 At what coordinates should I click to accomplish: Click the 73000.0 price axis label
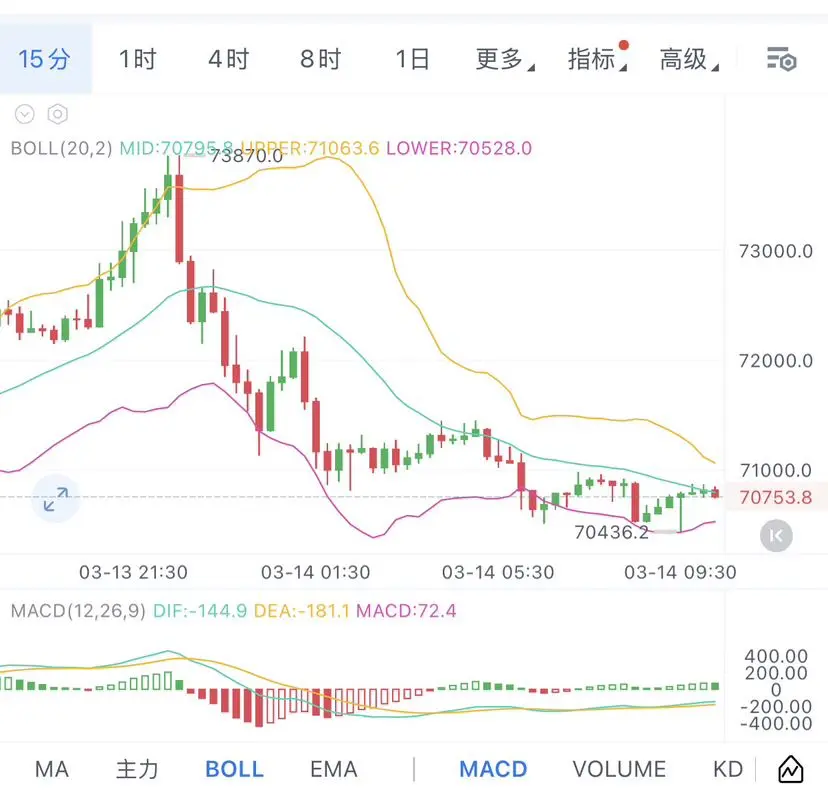pos(776,251)
